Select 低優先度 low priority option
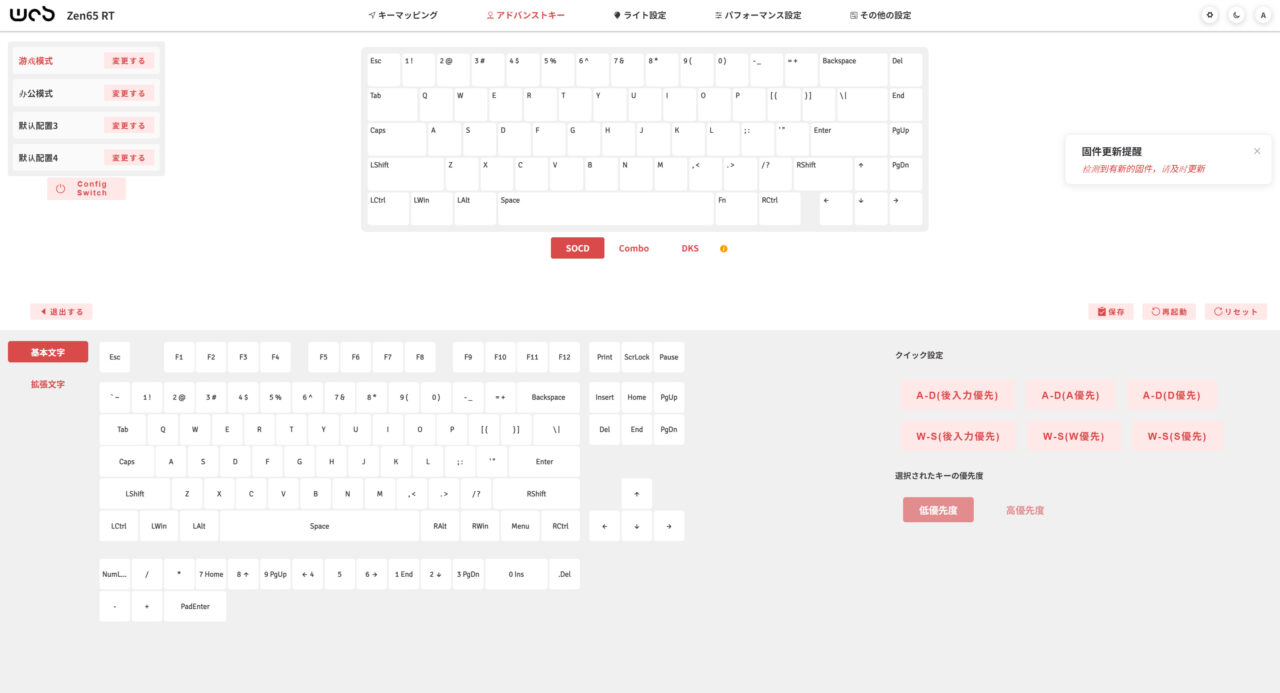Screen dimensions: 1280x693 (x=938, y=510)
